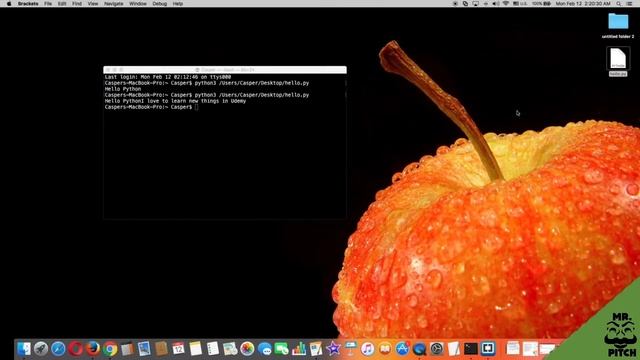Open the Window menu
Screen dimensions: 640x360
tap(138, 4)
